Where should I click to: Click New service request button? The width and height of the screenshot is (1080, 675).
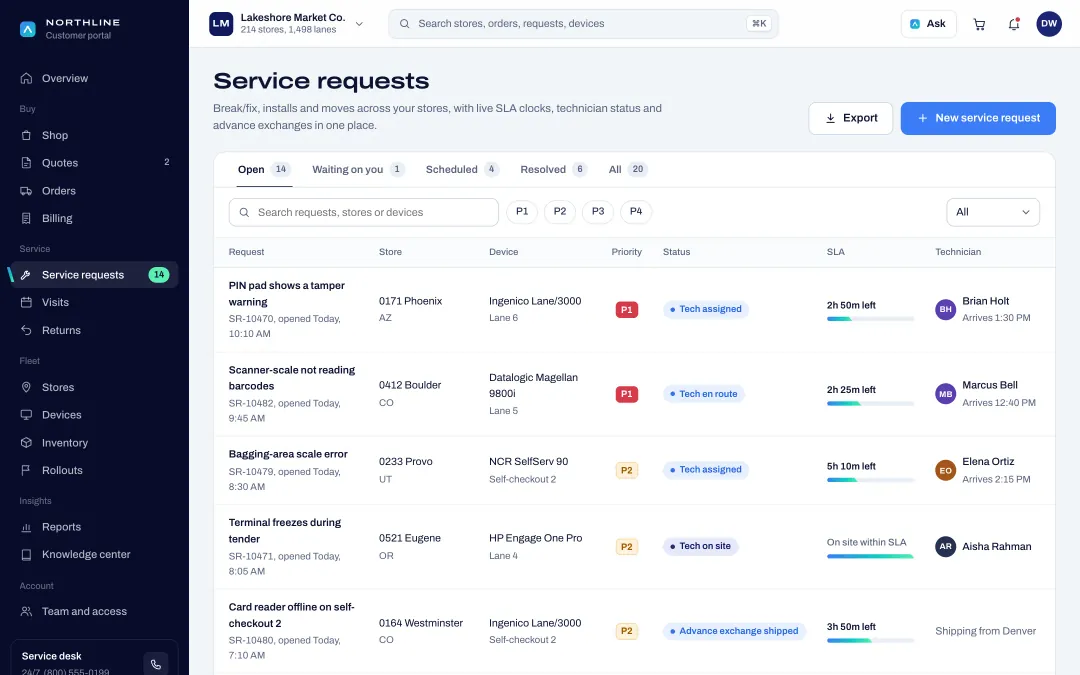978,118
